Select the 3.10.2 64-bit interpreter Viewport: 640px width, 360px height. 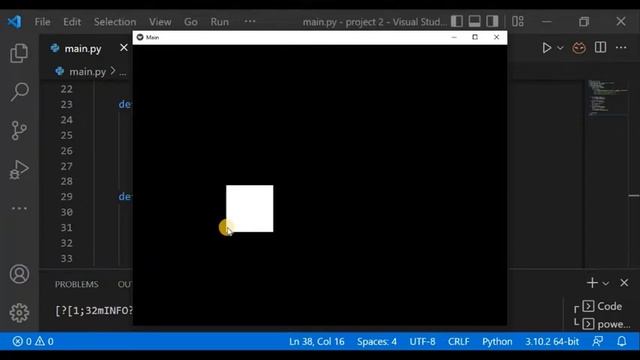(x=552, y=341)
